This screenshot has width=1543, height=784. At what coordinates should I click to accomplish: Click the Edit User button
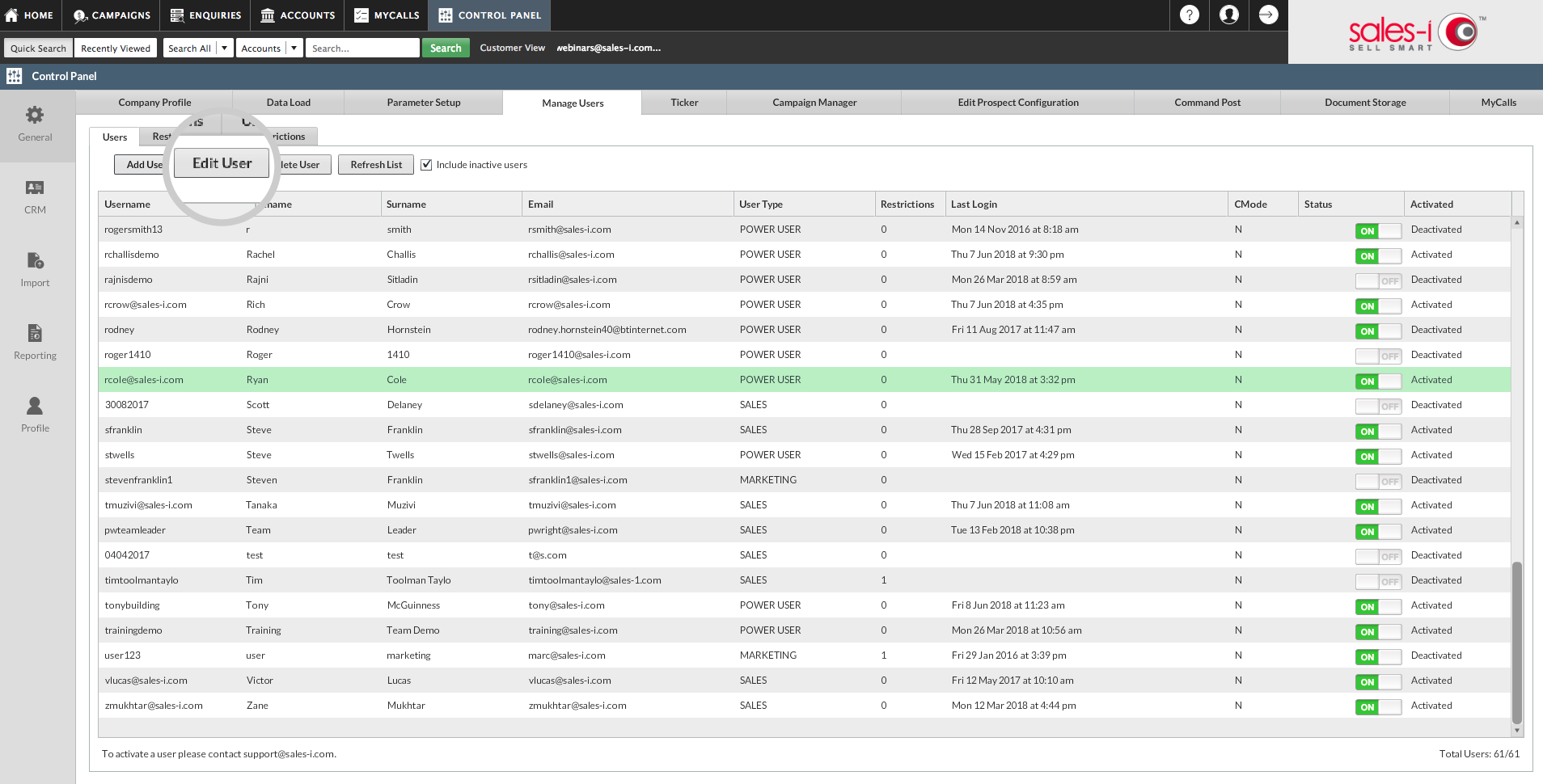[x=222, y=163]
